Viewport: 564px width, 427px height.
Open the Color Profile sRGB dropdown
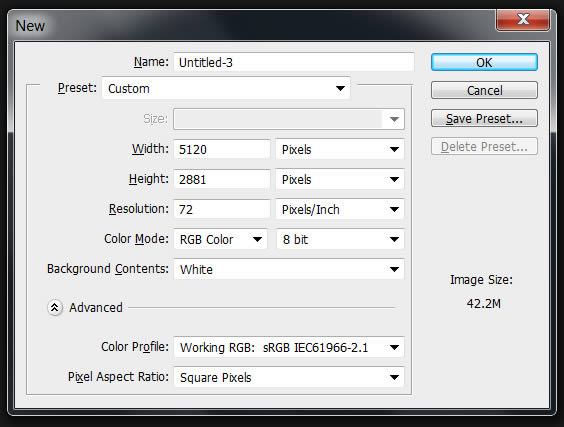click(x=289, y=347)
